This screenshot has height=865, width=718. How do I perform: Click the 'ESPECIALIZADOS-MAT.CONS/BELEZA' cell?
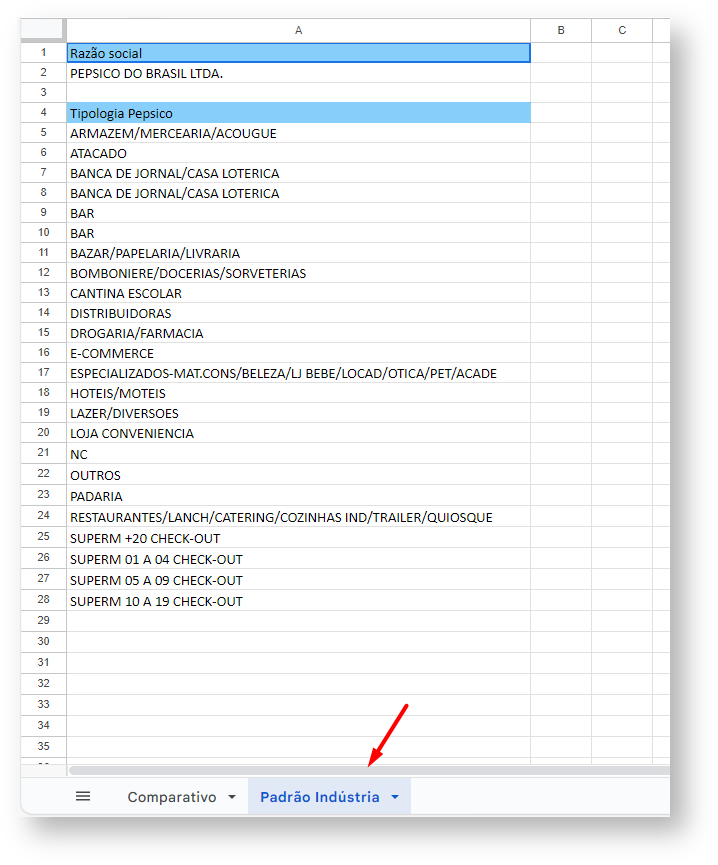[298, 373]
